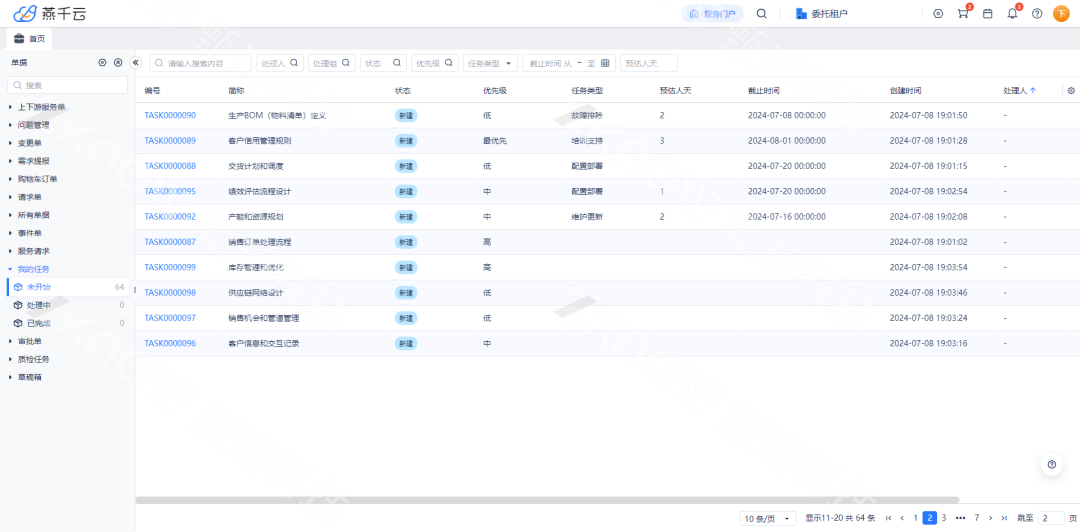Click the global search magnifier icon
Viewport: 1080px width, 532px height.
click(x=762, y=14)
